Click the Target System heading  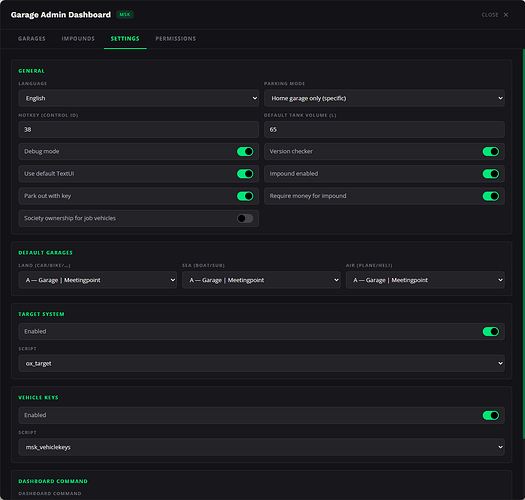(41, 314)
